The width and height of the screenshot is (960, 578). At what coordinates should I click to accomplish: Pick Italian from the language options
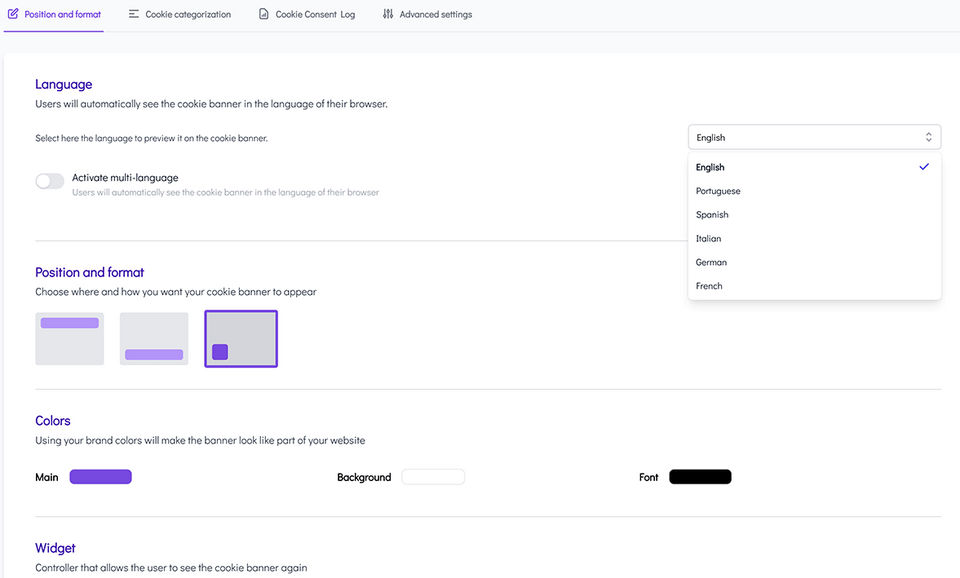pos(708,239)
